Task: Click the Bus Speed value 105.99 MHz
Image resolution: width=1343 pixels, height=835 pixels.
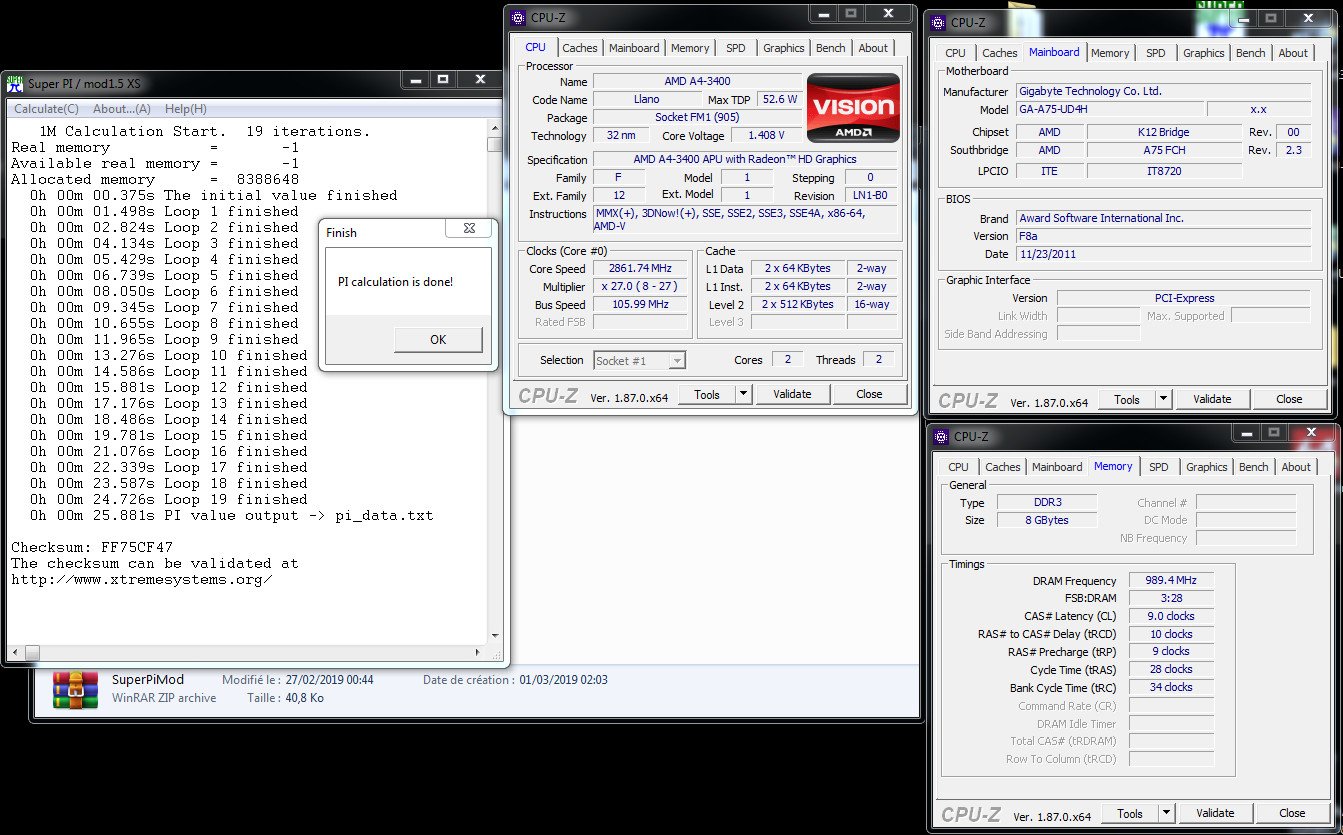Action: tap(640, 304)
